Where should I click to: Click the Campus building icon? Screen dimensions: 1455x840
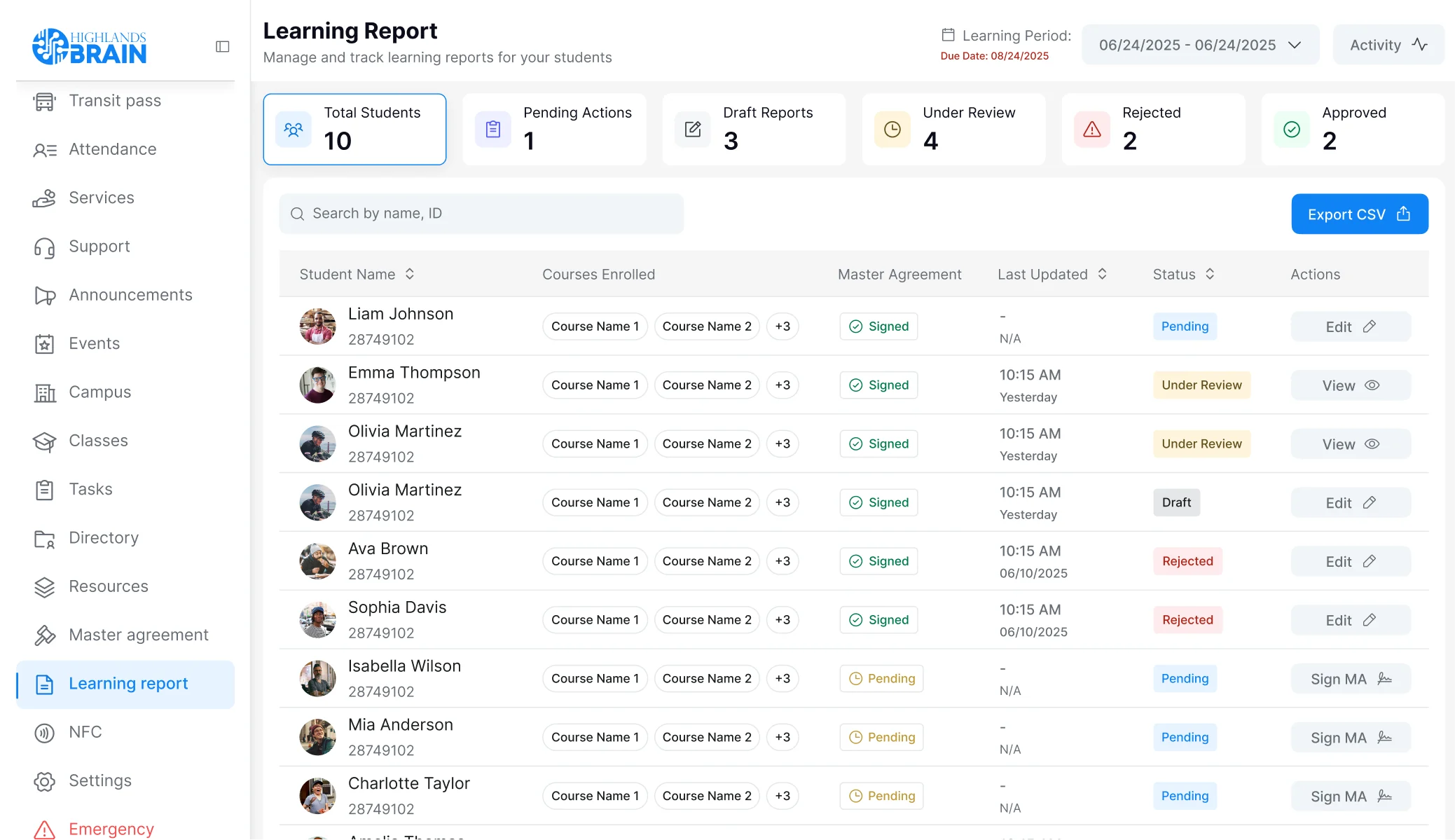pos(45,392)
